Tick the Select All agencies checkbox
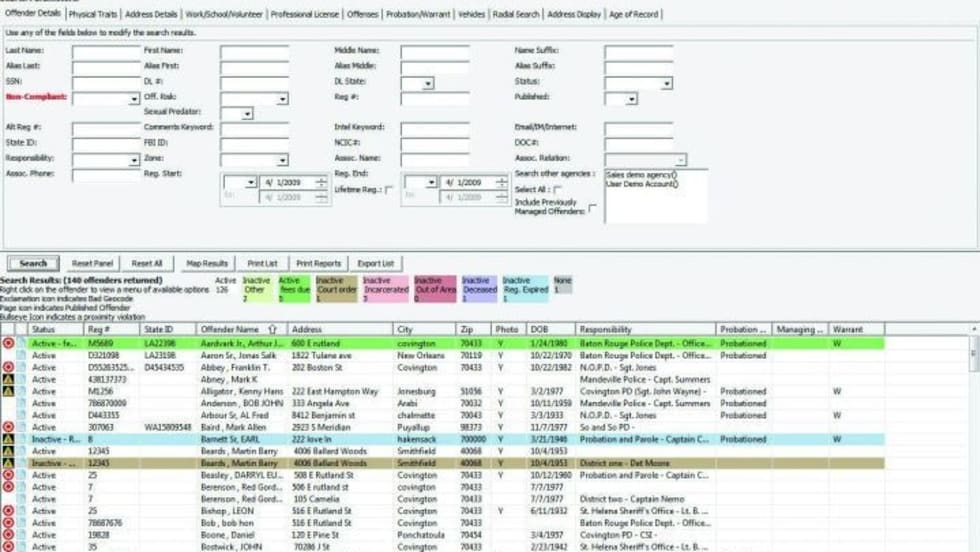This screenshot has width=980, height=552. click(558, 190)
